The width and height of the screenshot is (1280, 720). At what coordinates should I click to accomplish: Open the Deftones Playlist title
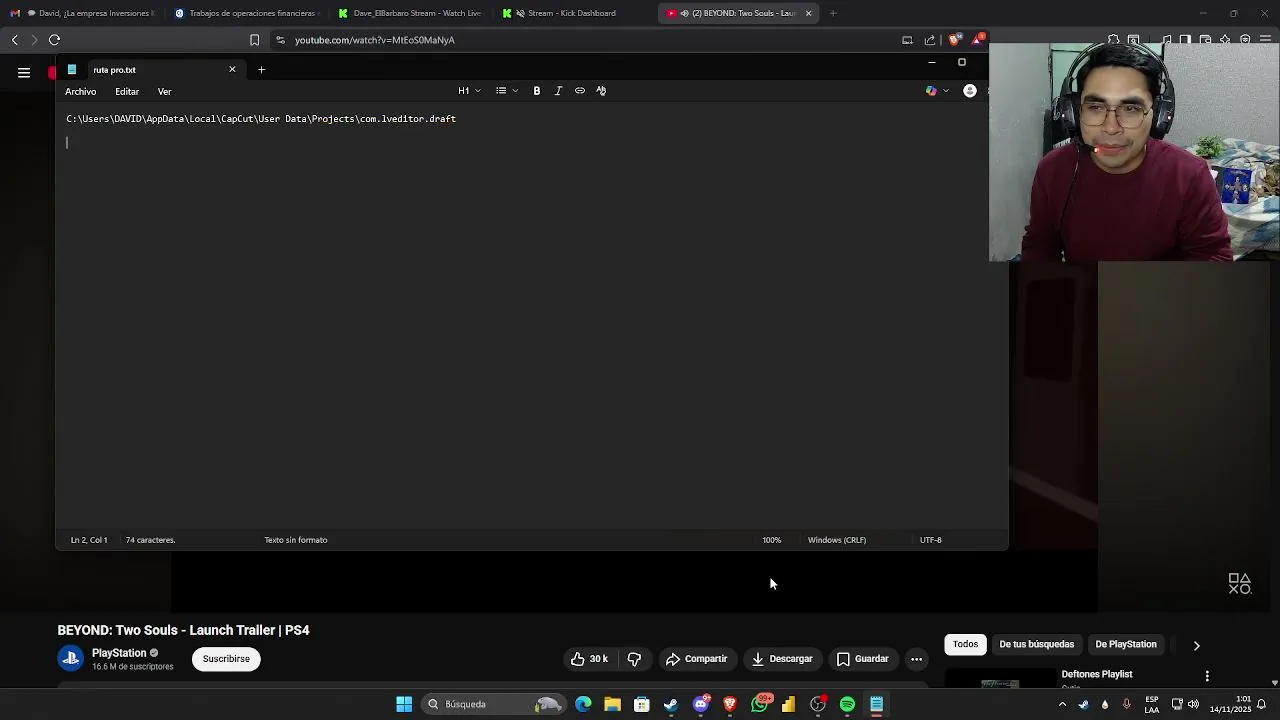tap(1097, 675)
